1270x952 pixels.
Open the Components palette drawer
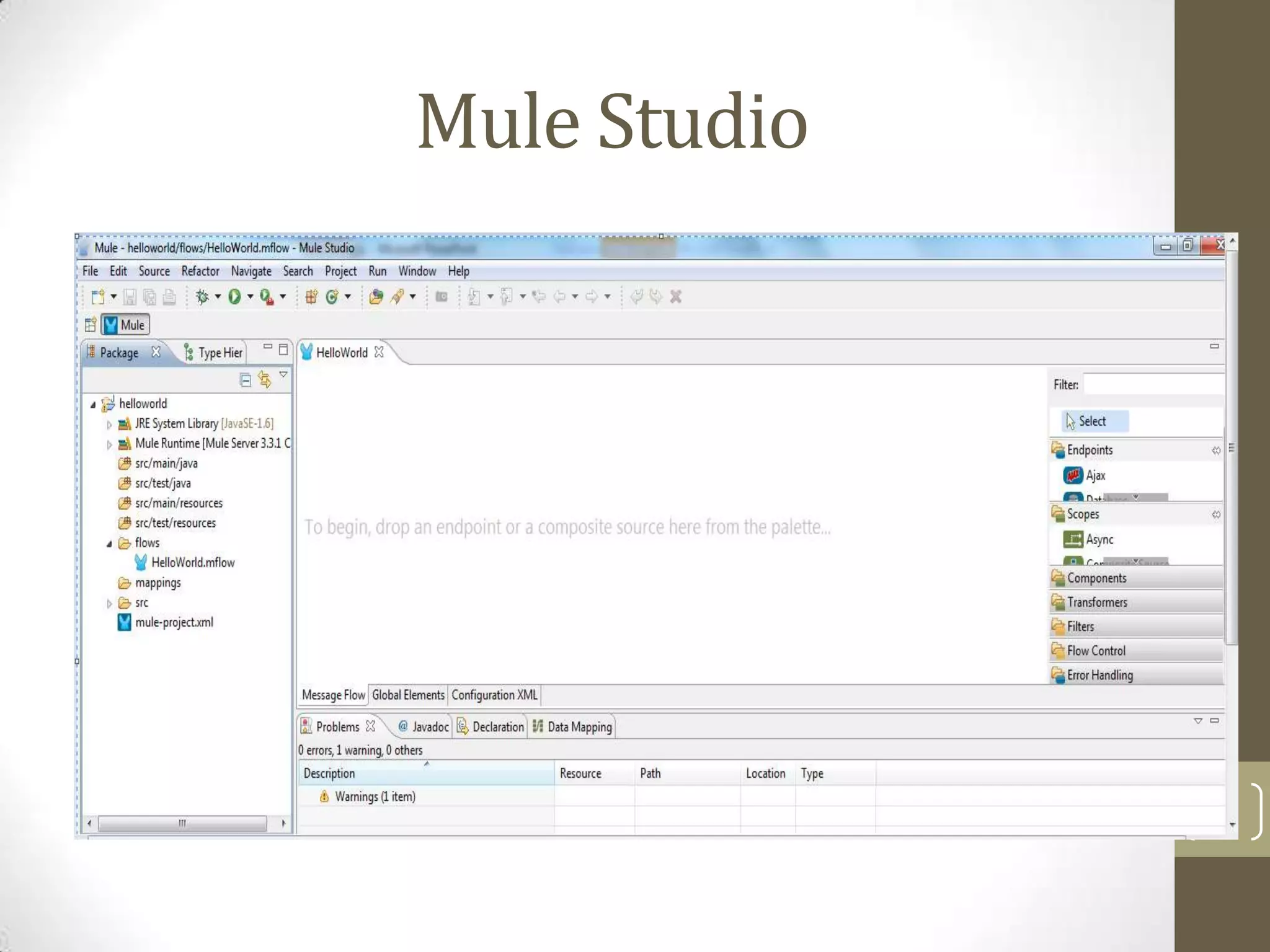(1136, 578)
